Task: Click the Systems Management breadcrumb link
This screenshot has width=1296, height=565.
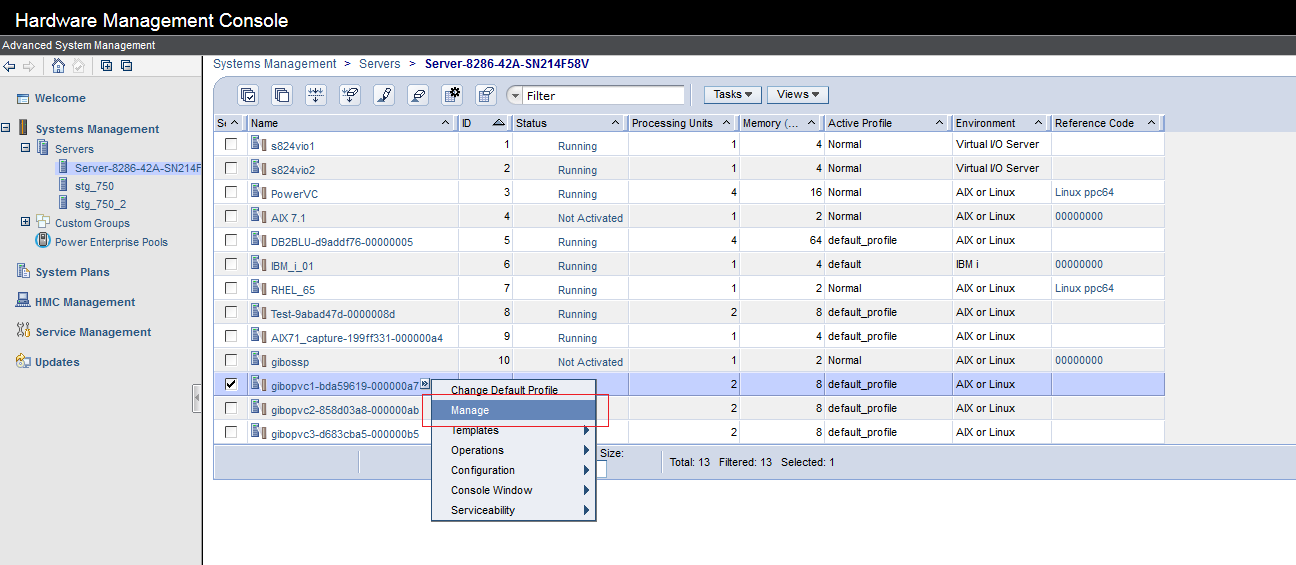Action: [275, 64]
